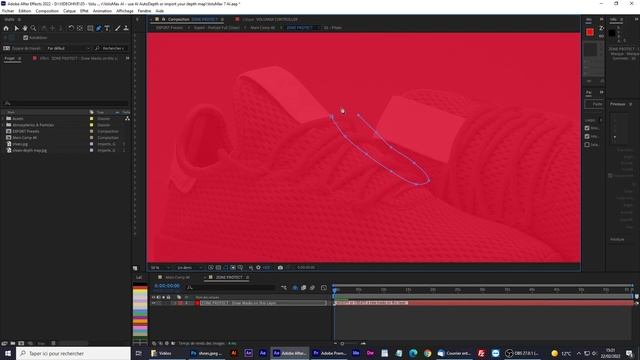Select the Hand tool
The image size is (640, 360).
pos(25,28)
